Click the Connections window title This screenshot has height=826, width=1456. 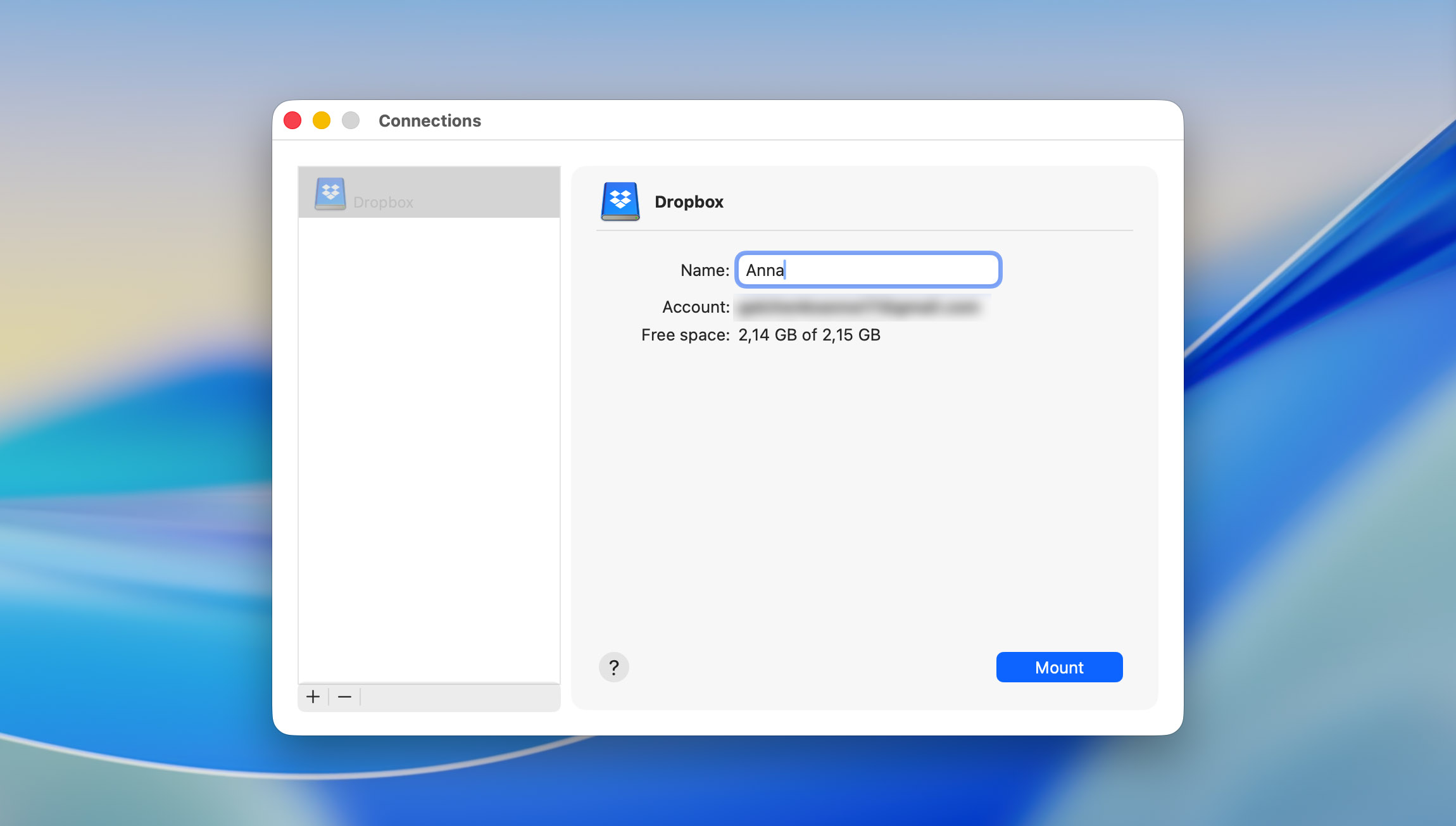pos(430,121)
